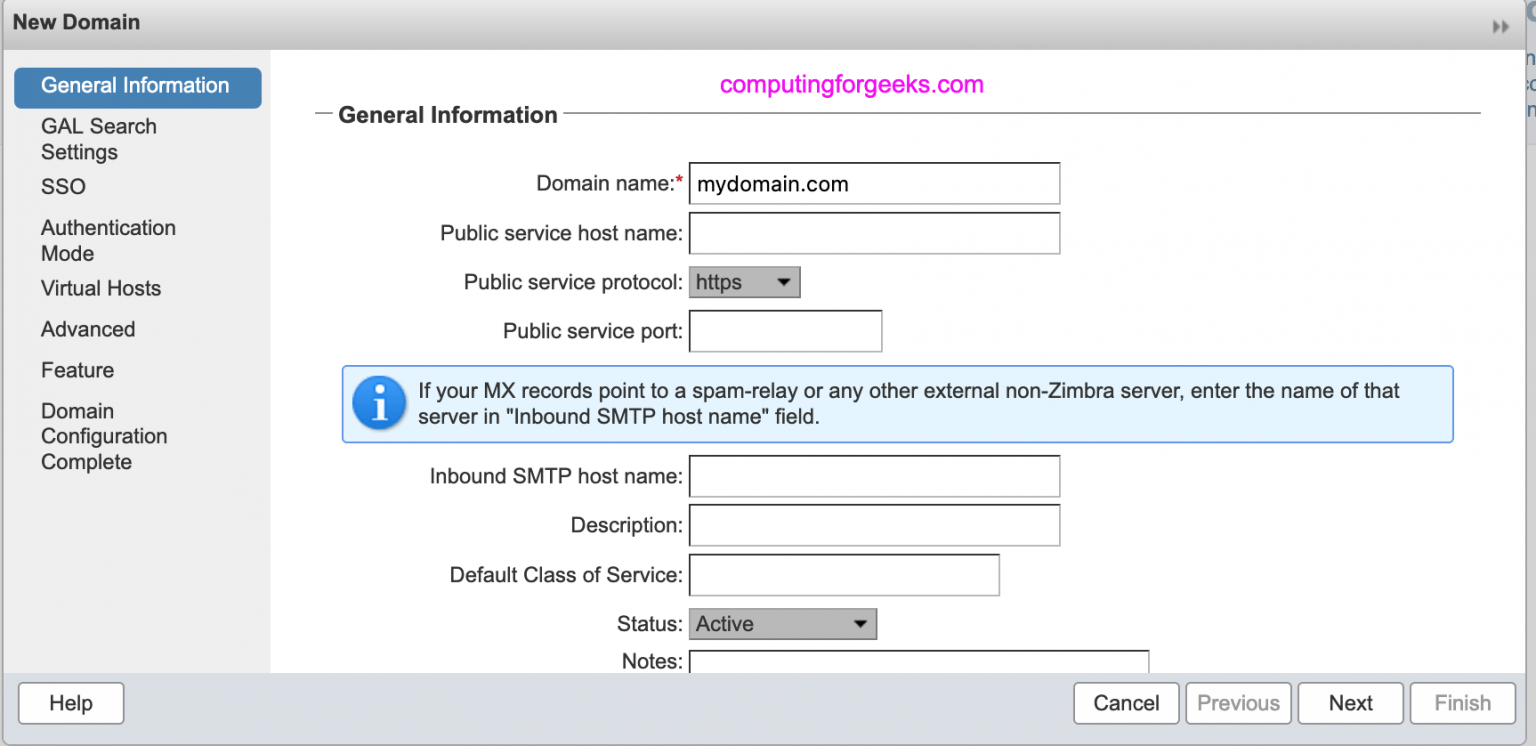1536x746 pixels.
Task: Go to Domain Configuration Complete step
Action: [104, 436]
